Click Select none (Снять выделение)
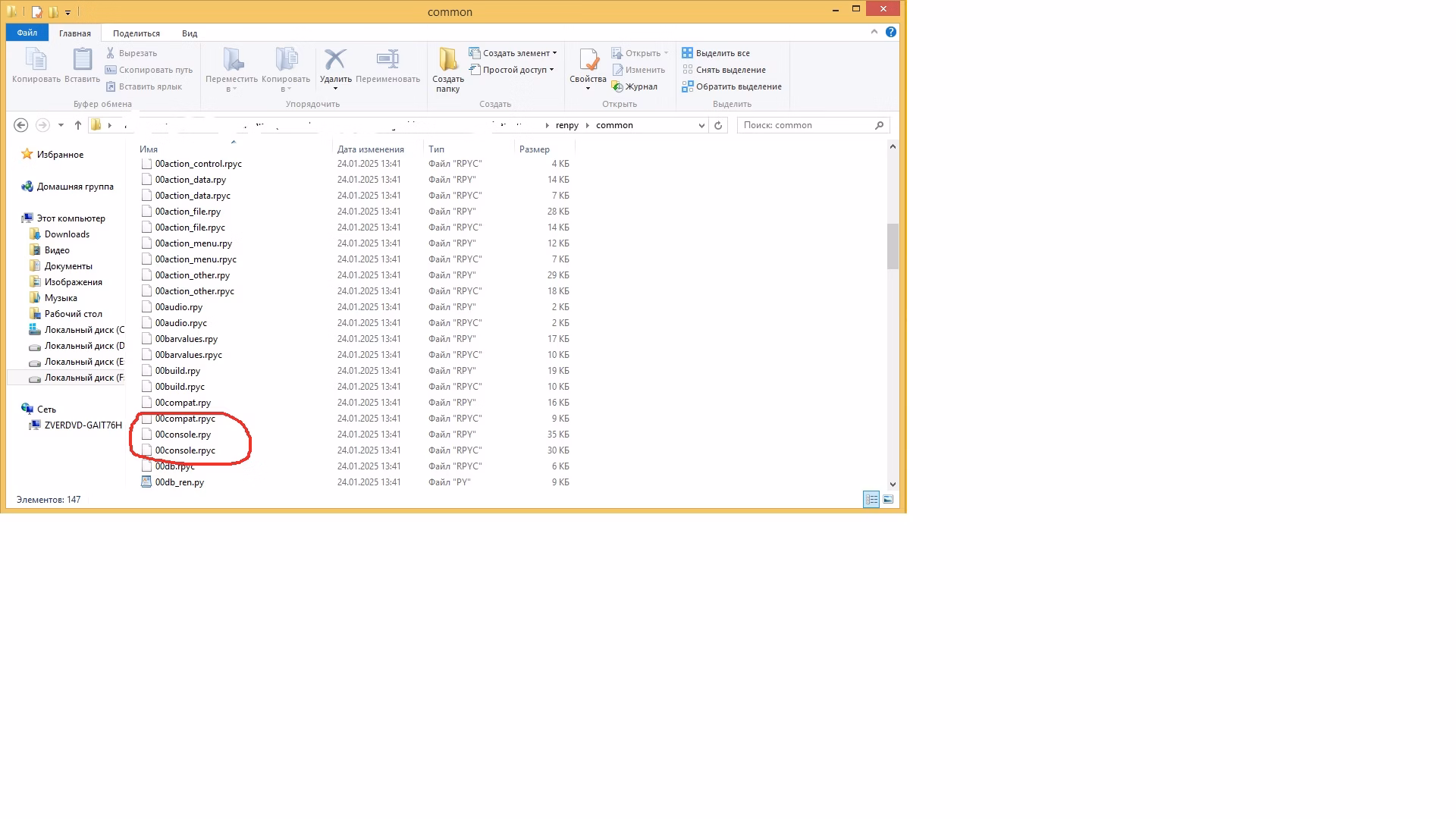Screen dimensions: 1456x819 pos(723,70)
